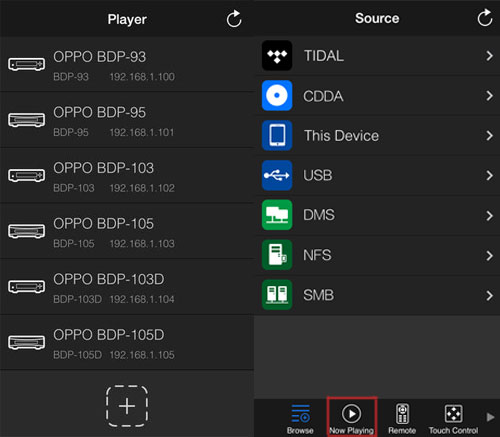The height and width of the screenshot is (437, 500).
Task: Select the OPPO BDP-93 player name
Action: point(100,57)
